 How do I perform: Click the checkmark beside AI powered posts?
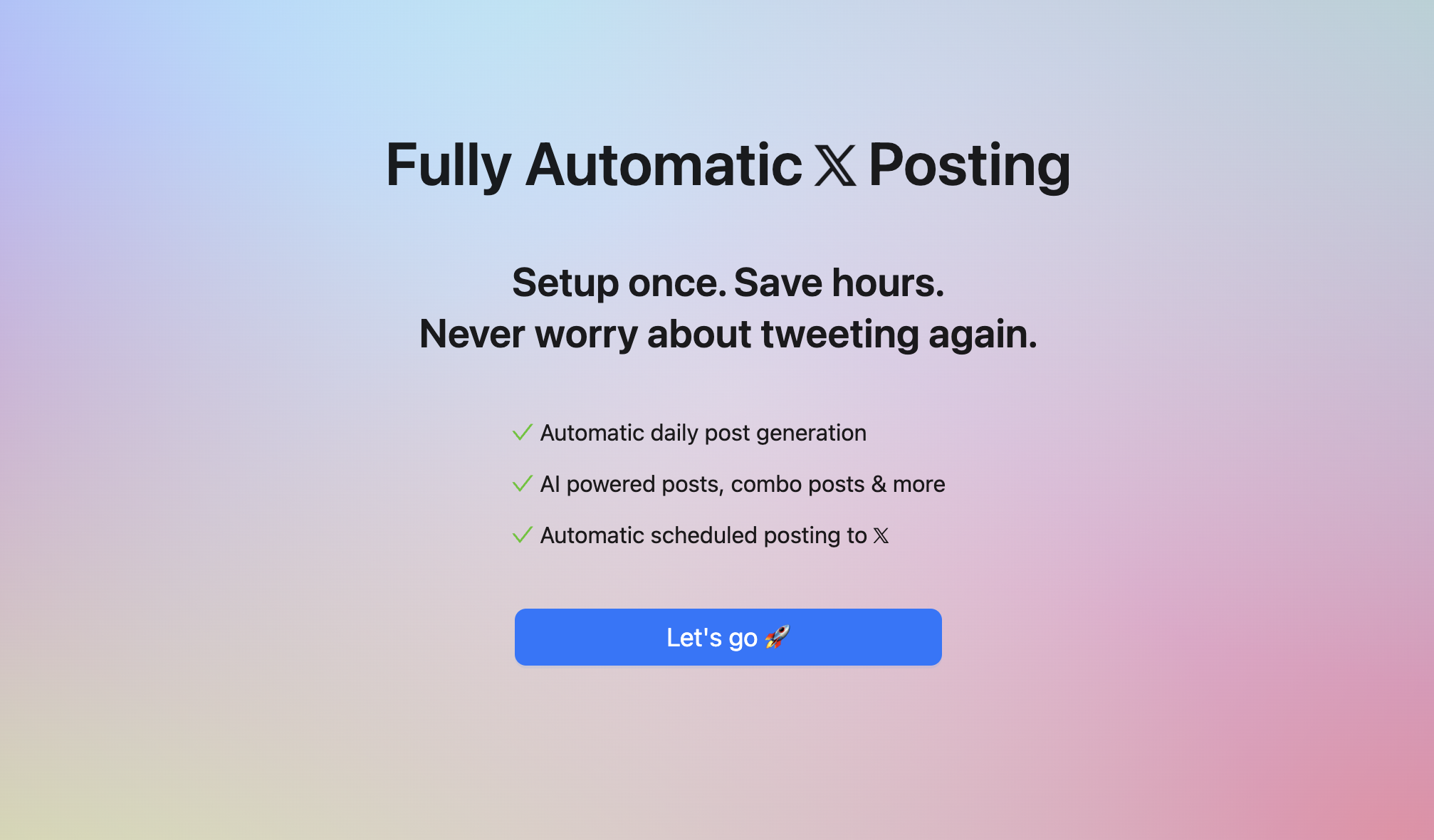pyautogui.click(x=523, y=483)
